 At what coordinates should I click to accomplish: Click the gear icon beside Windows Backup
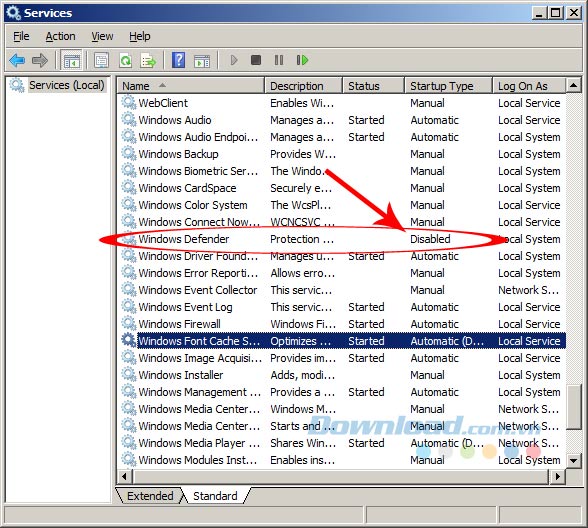(129, 153)
